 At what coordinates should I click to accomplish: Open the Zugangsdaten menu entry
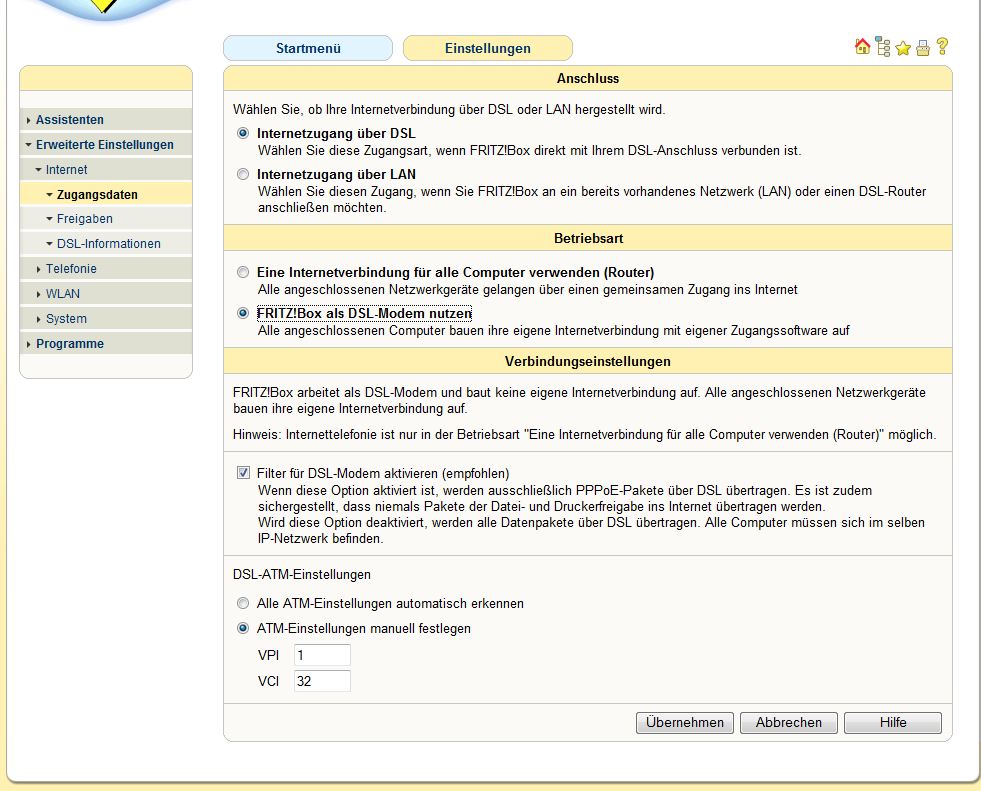106,195
